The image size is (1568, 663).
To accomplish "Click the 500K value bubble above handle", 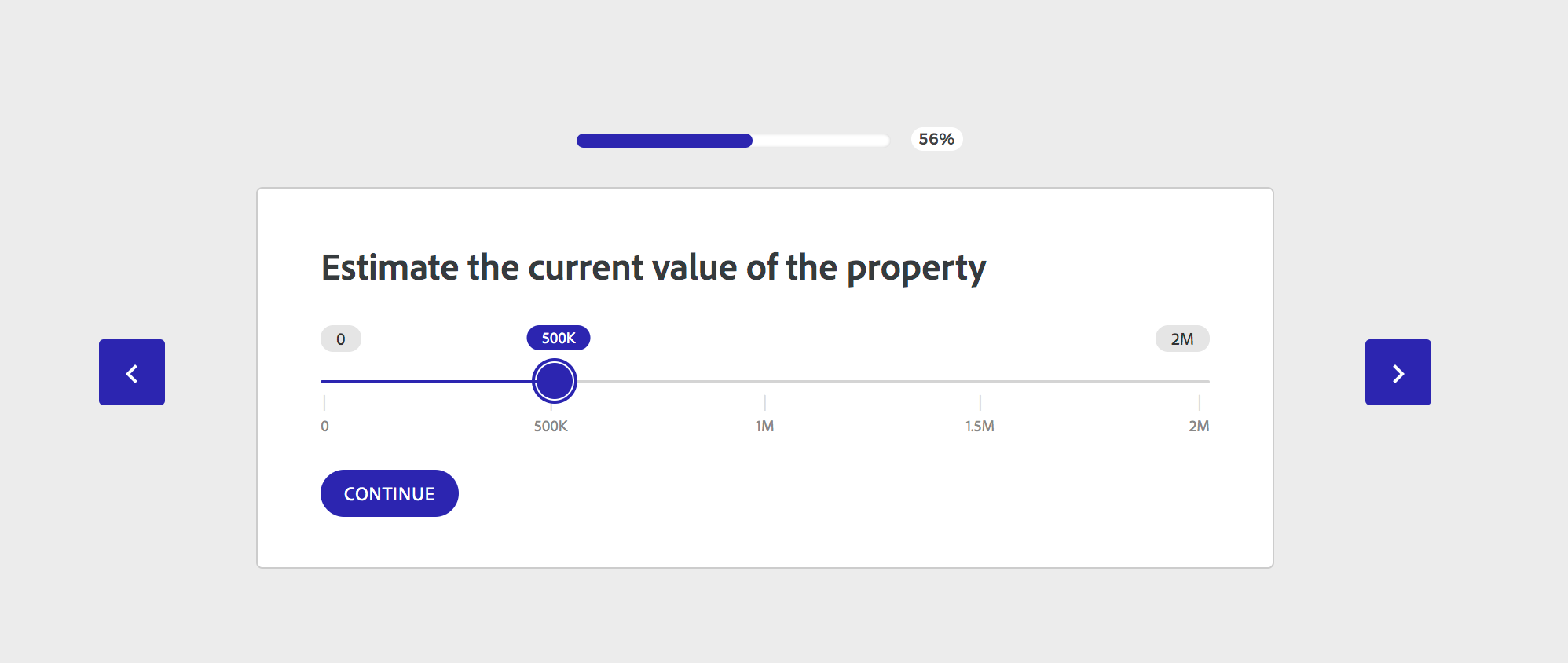I will [x=559, y=338].
